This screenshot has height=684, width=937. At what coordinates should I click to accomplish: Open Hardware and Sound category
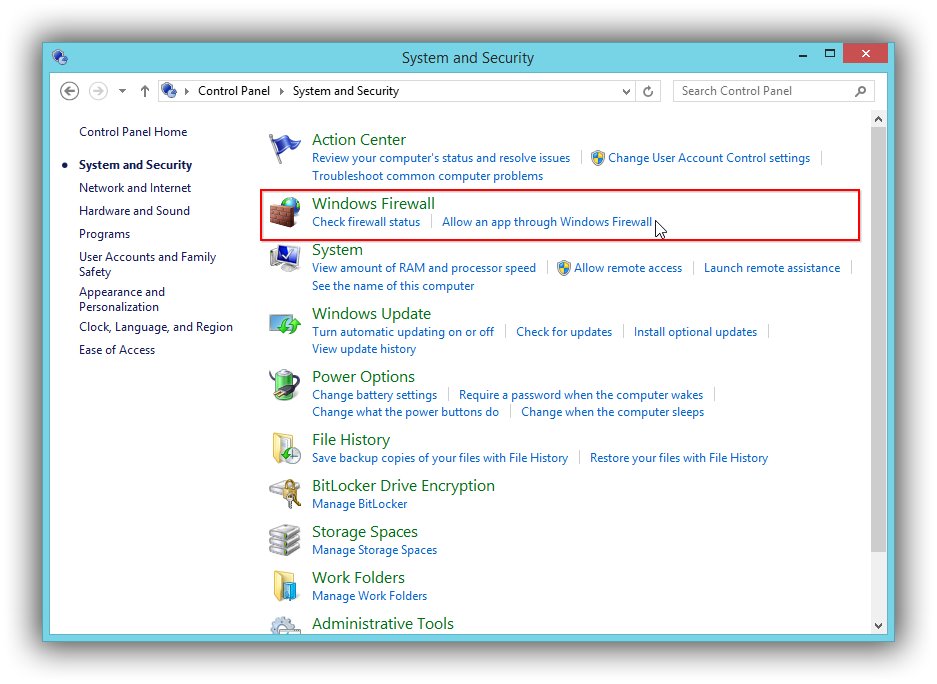[134, 211]
